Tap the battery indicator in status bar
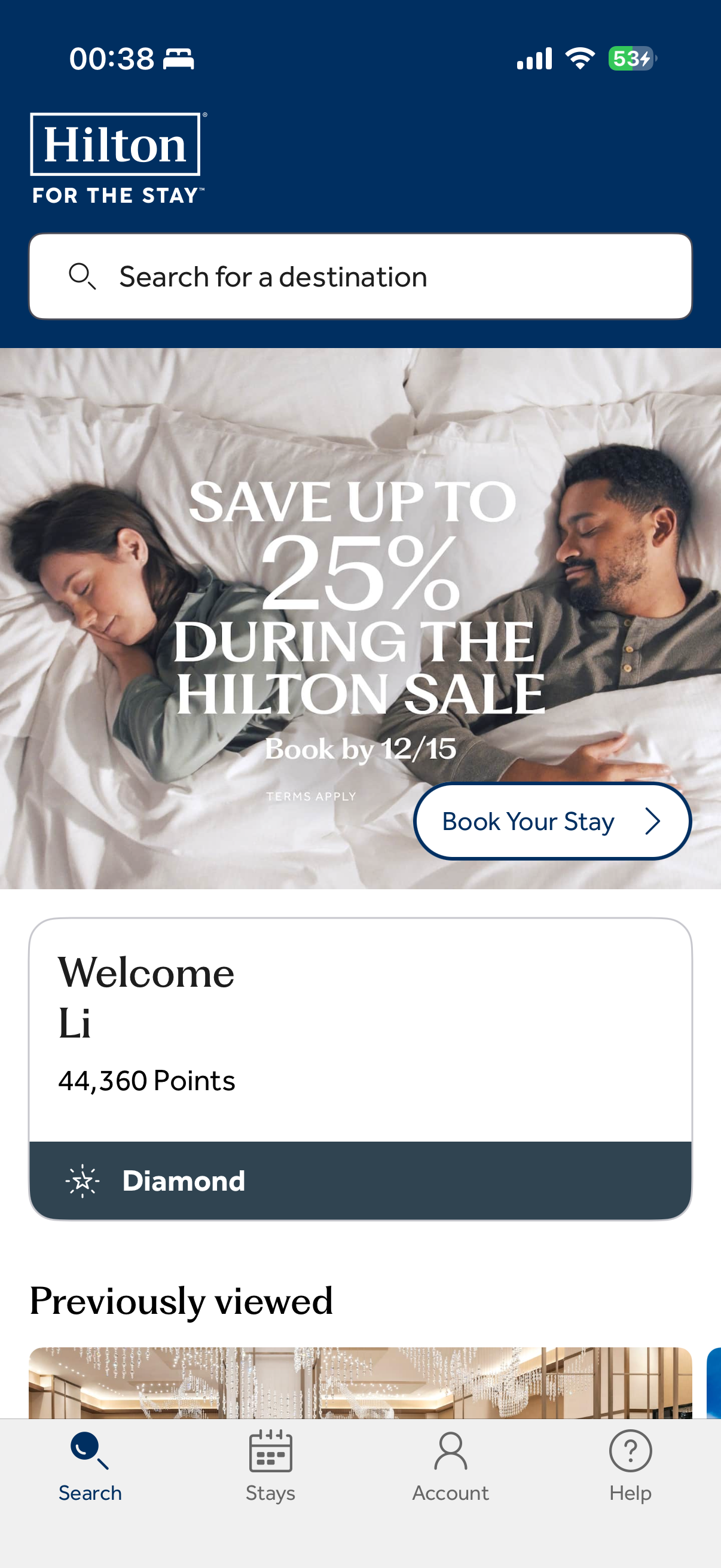 632,59
